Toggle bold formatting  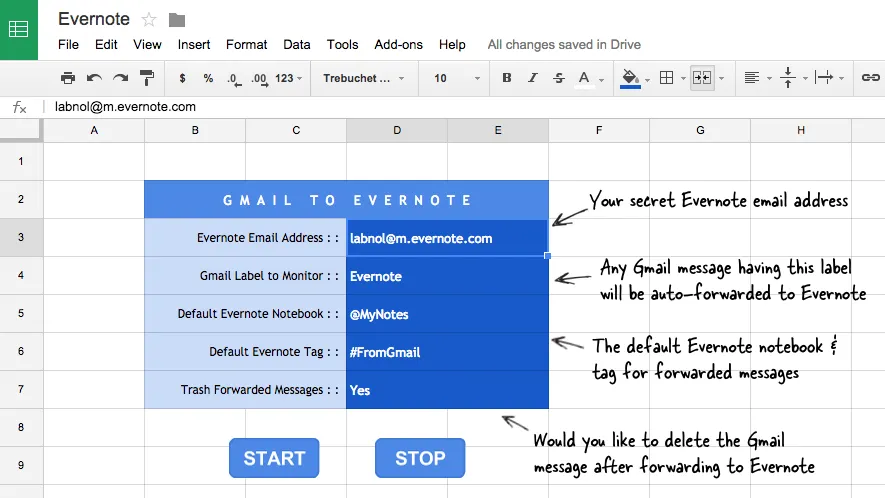(x=507, y=78)
